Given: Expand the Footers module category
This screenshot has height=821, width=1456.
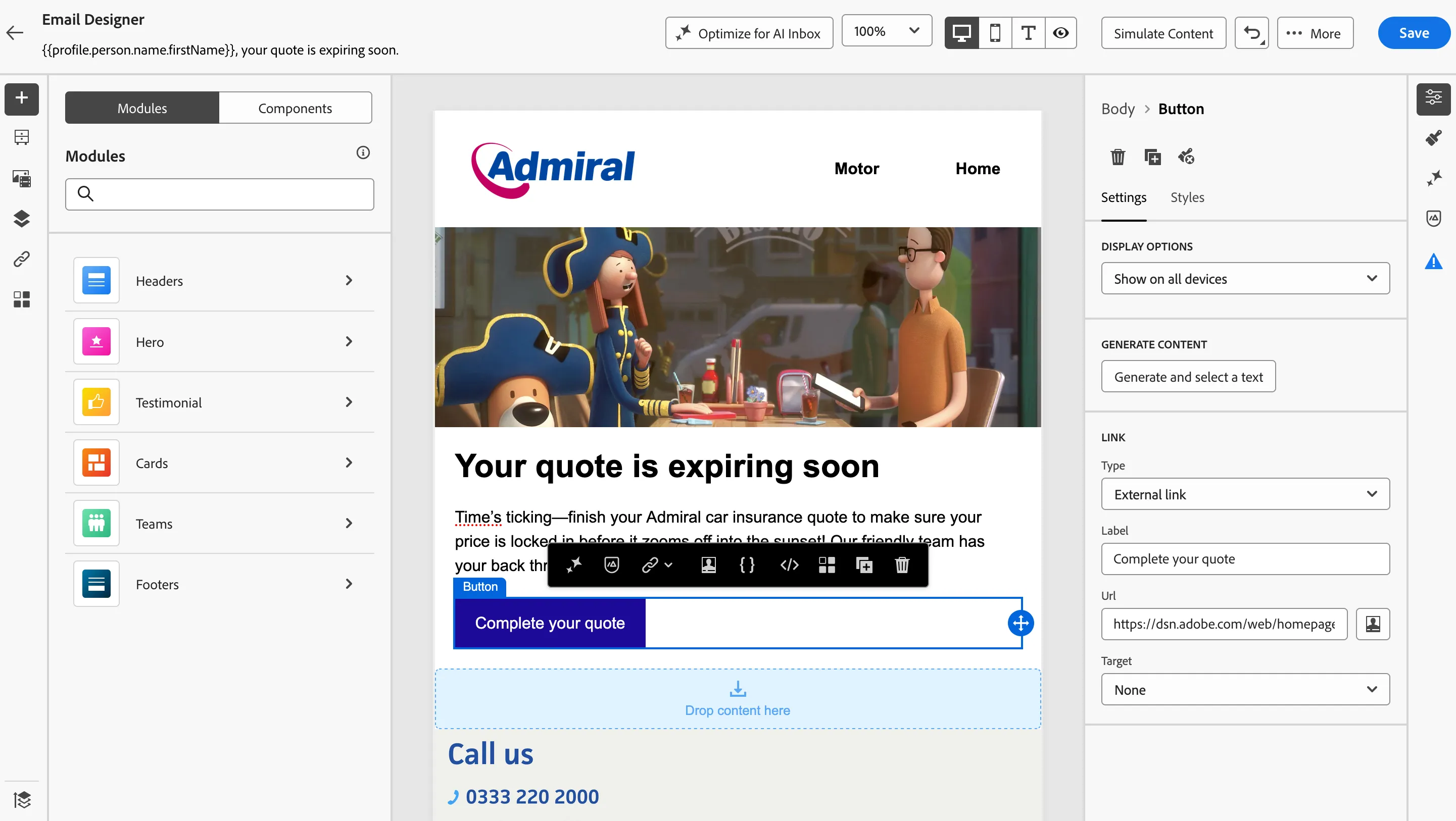Looking at the screenshot, I should 219,584.
